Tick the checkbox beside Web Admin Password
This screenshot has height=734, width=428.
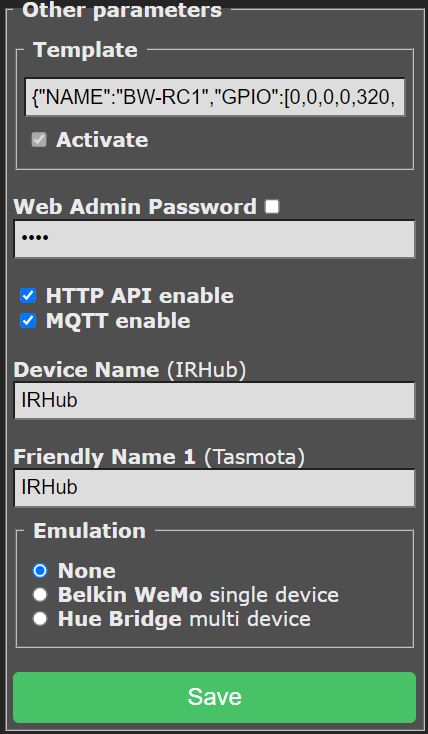click(272, 206)
